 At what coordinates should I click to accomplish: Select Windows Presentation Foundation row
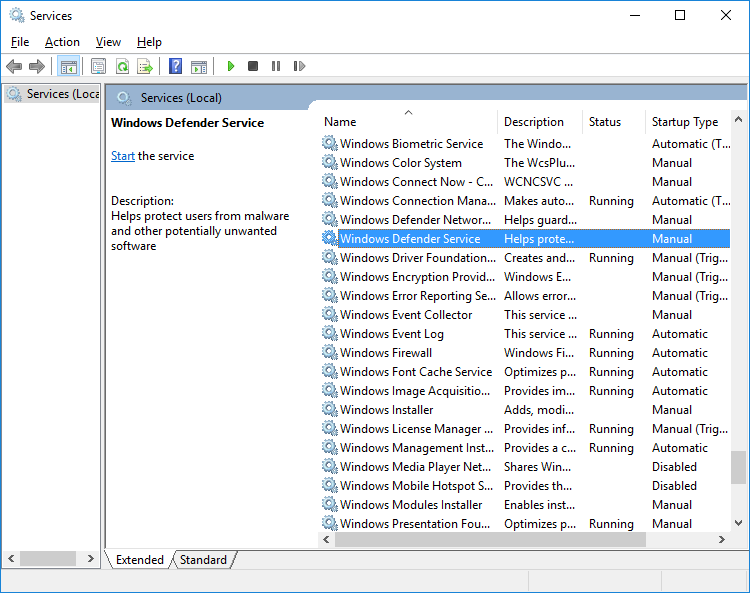click(x=525, y=524)
